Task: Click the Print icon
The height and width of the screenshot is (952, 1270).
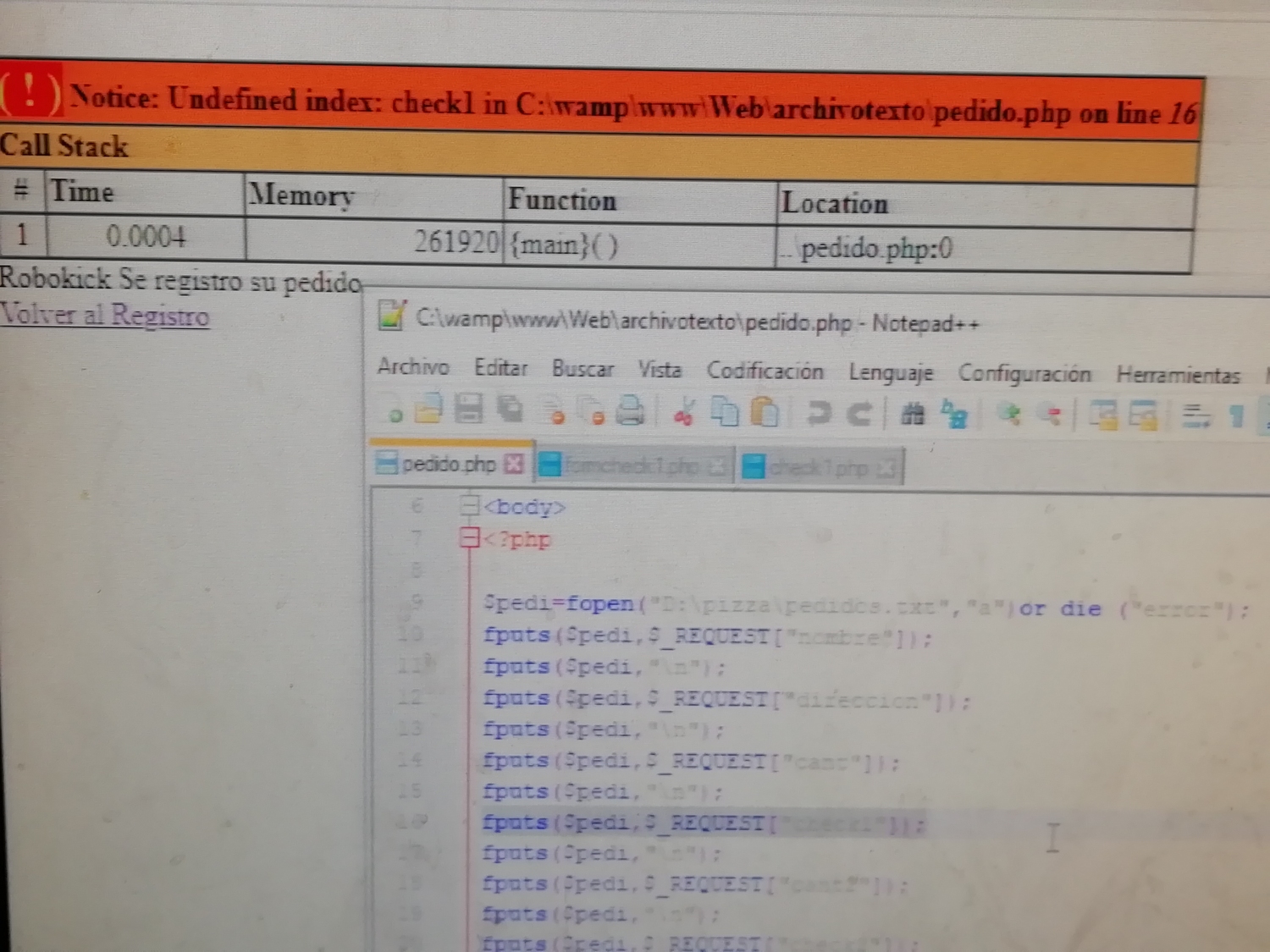Action: pos(630,410)
